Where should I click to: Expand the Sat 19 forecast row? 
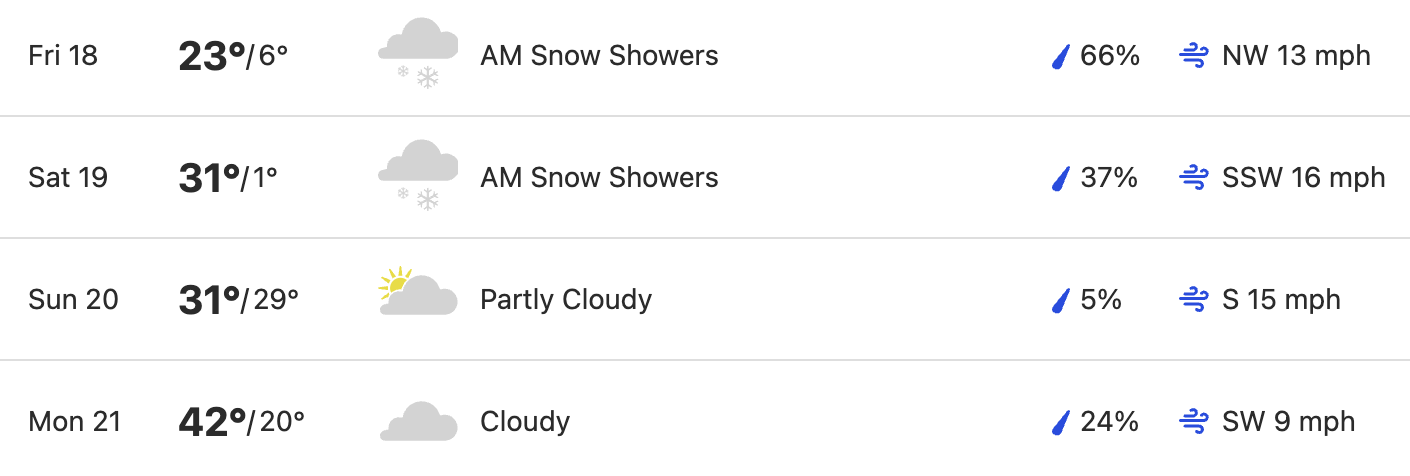(705, 177)
